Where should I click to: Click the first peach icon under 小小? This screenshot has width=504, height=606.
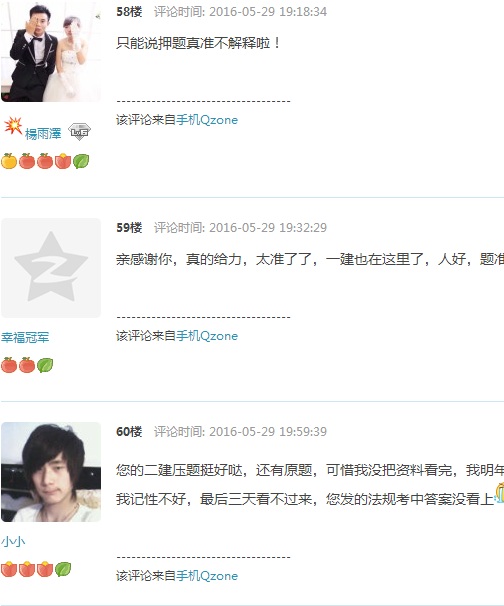point(9,569)
